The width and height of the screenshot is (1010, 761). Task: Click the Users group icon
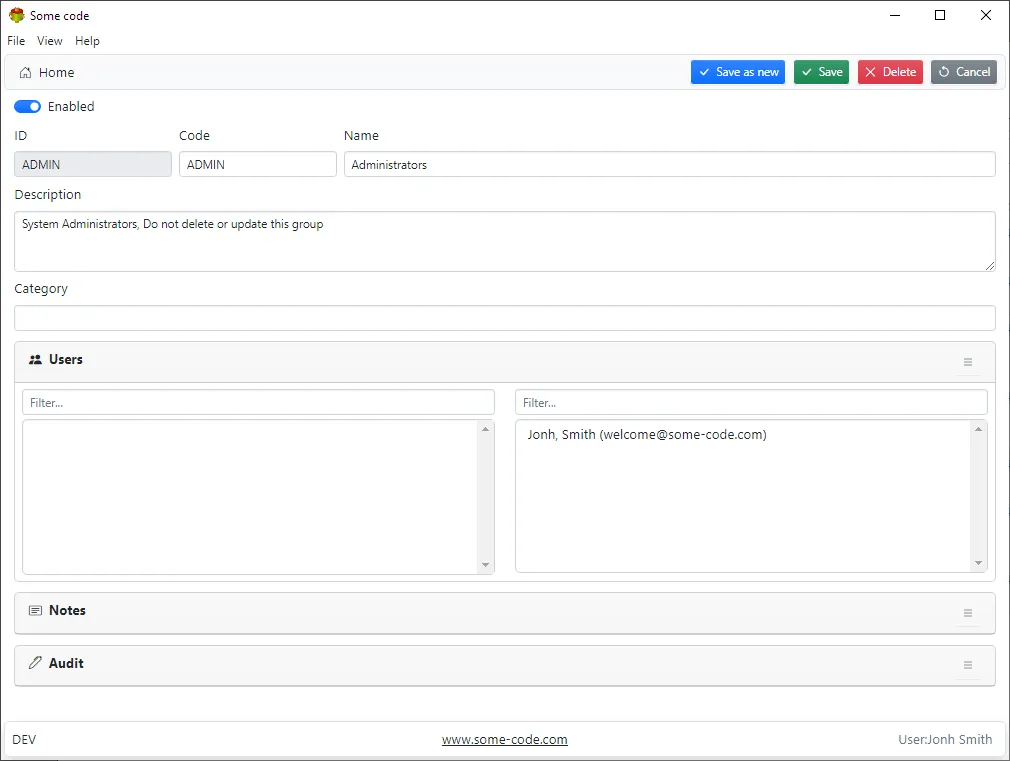(x=35, y=360)
